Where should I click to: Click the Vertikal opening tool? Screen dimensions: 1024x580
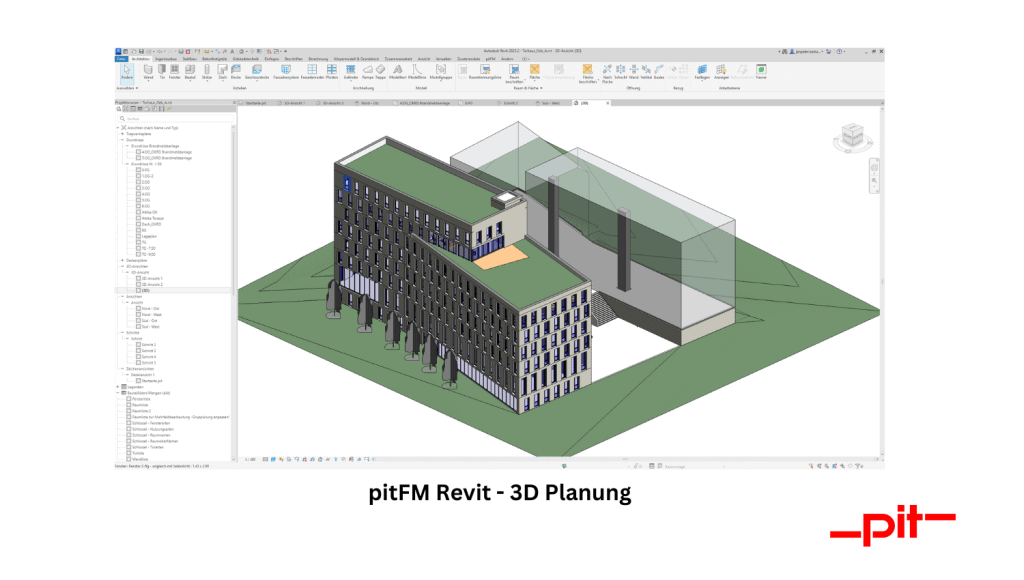click(646, 72)
